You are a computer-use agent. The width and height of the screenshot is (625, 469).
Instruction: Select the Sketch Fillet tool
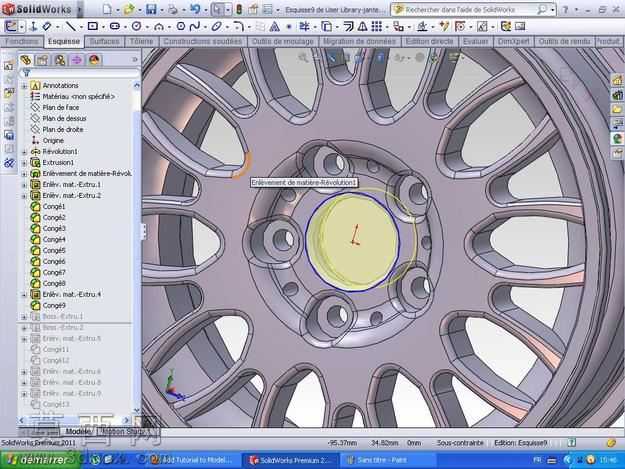point(239,26)
